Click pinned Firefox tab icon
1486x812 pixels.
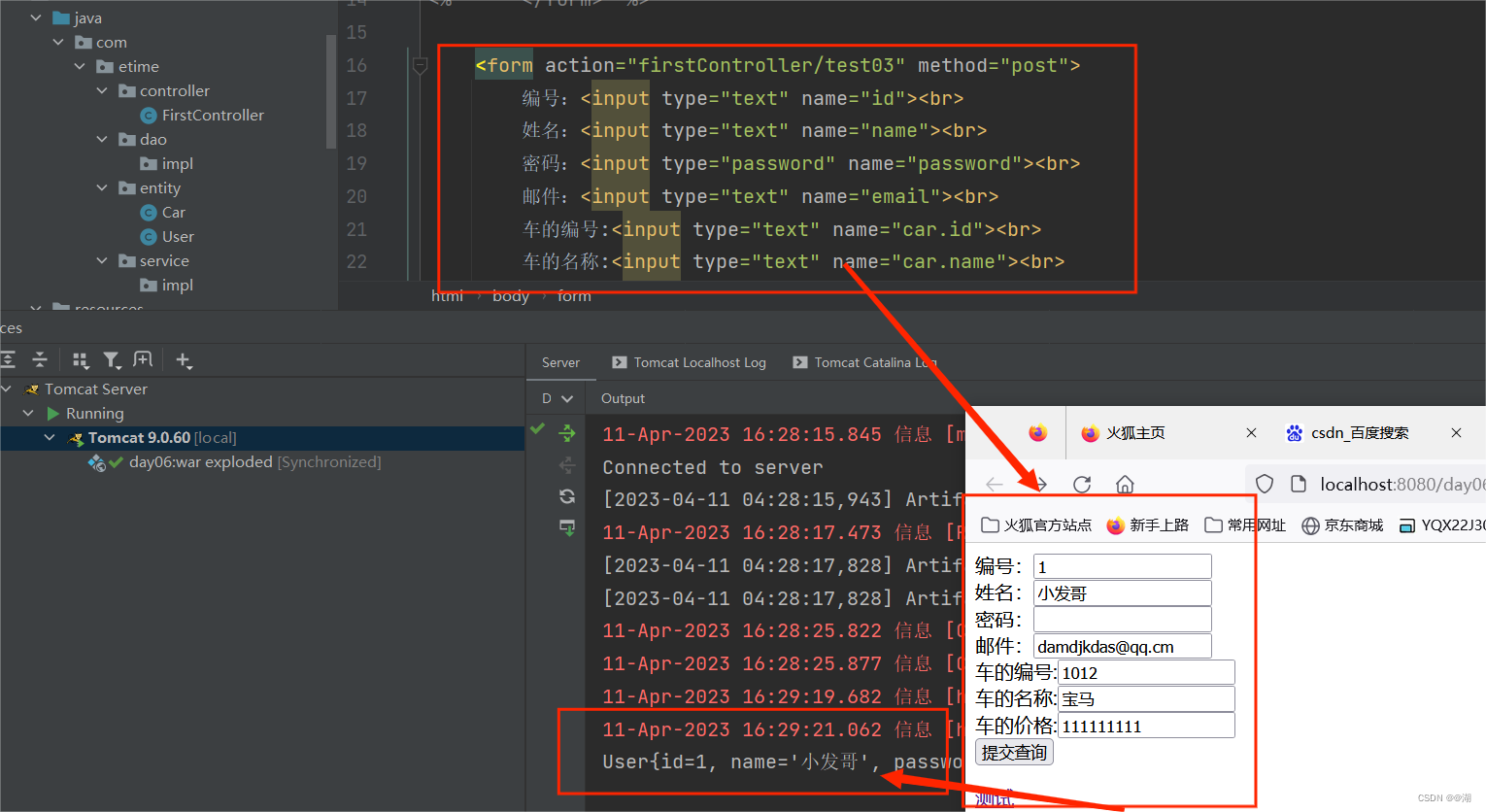point(1038,432)
